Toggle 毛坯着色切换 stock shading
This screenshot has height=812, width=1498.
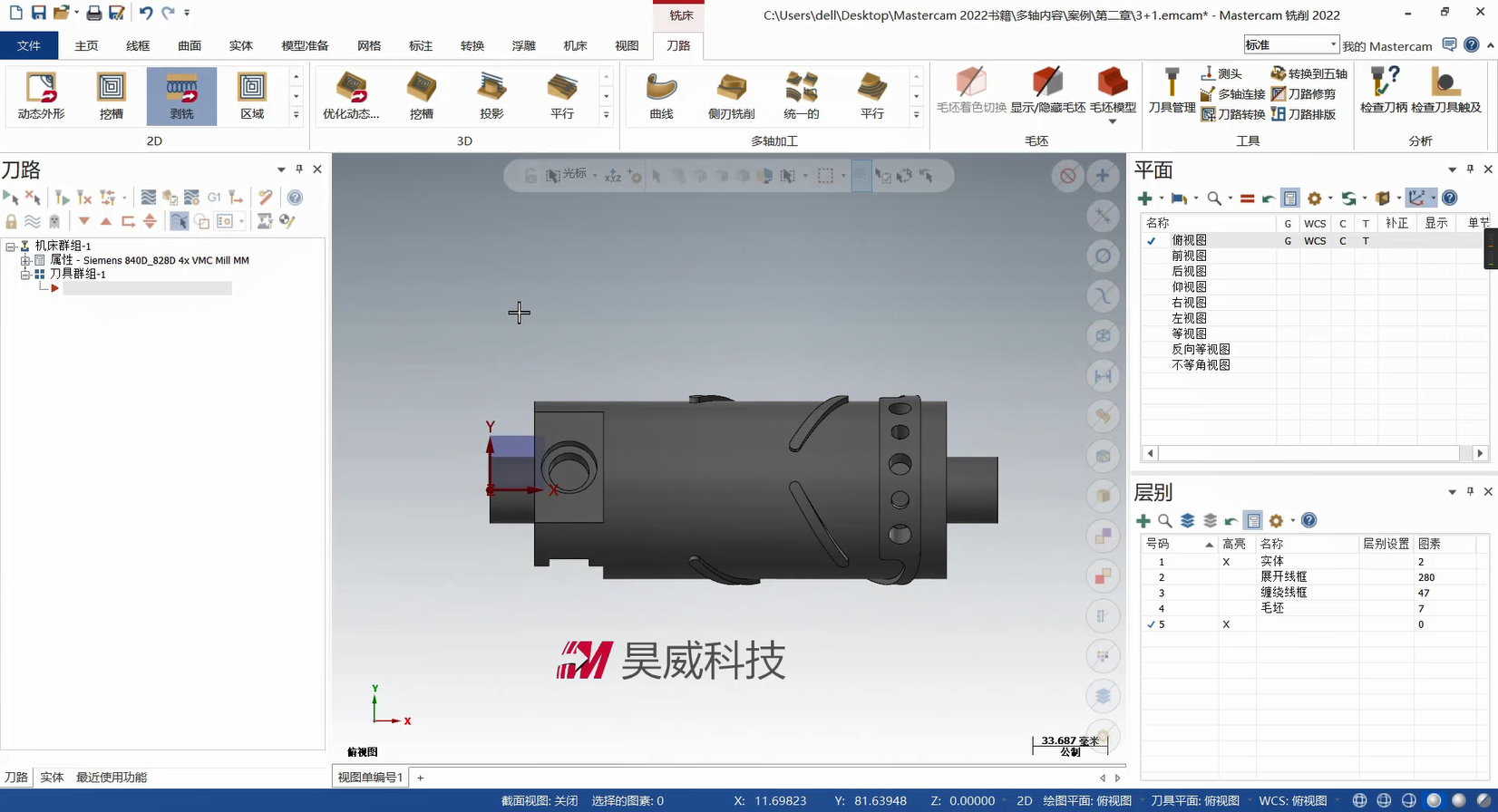(971, 91)
